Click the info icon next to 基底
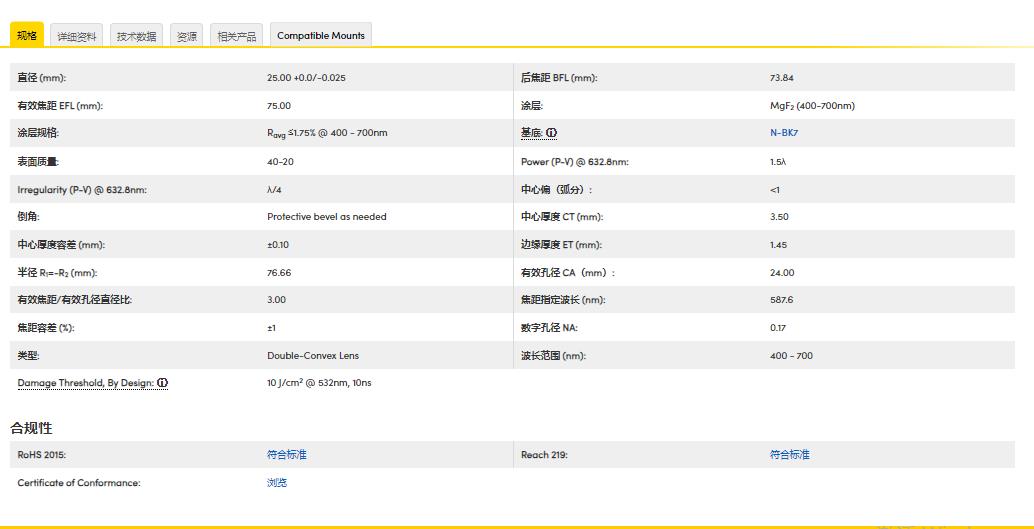This screenshot has height=529, width=1034. pos(551,133)
